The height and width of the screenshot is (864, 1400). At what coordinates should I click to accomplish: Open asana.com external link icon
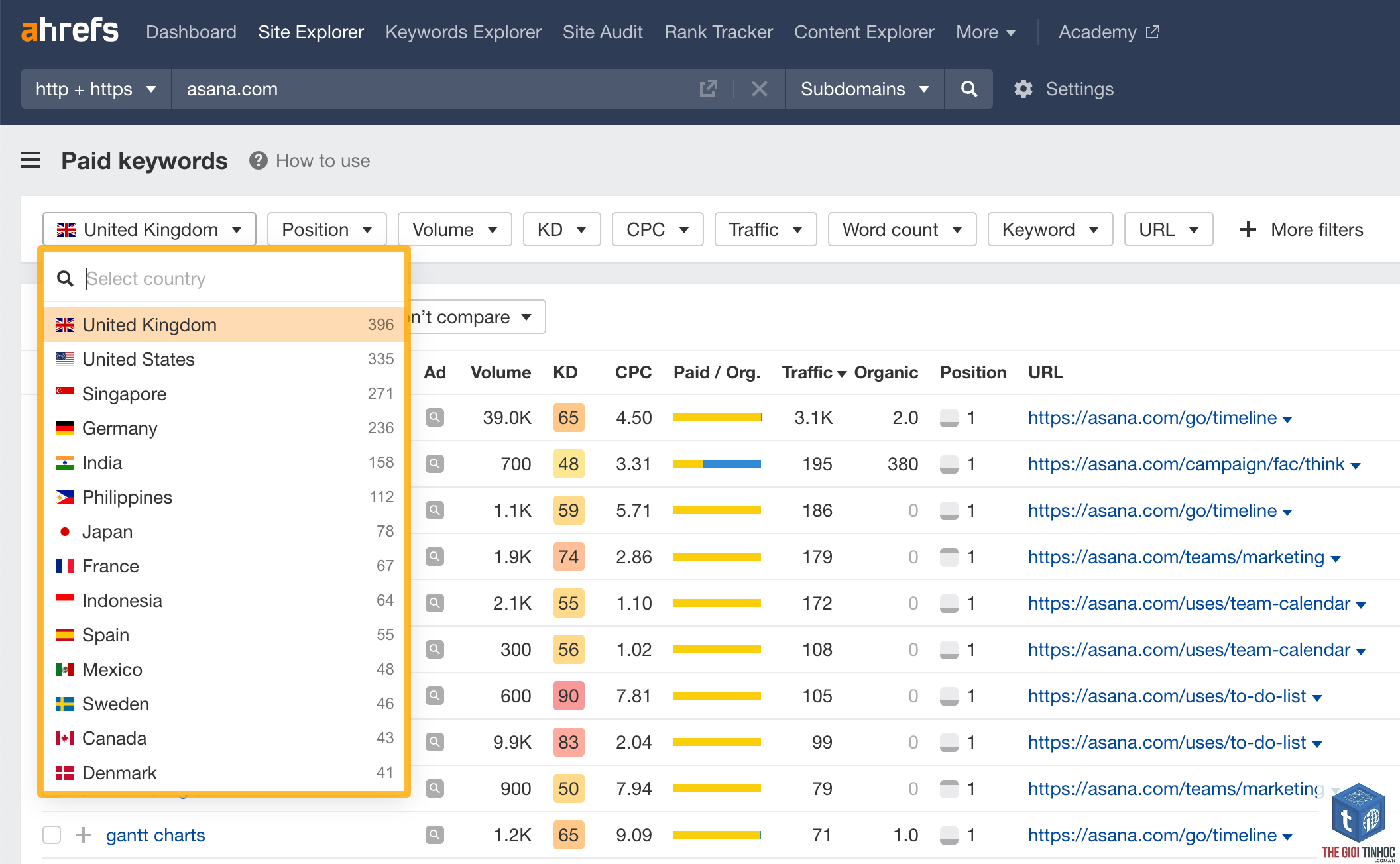[708, 89]
